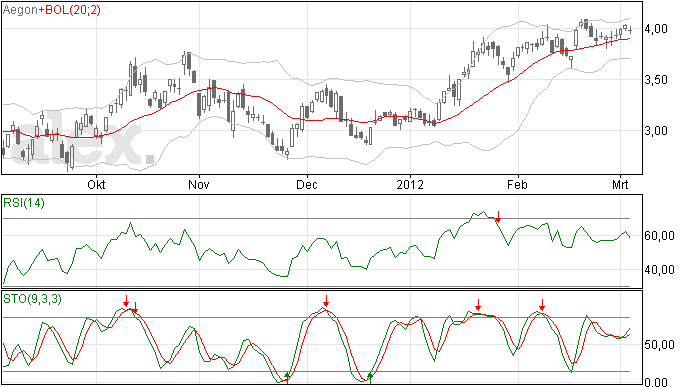This screenshot has width=690, height=387.
Task: Select the RSI(14) indicator label
Action: click(x=24, y=203)
